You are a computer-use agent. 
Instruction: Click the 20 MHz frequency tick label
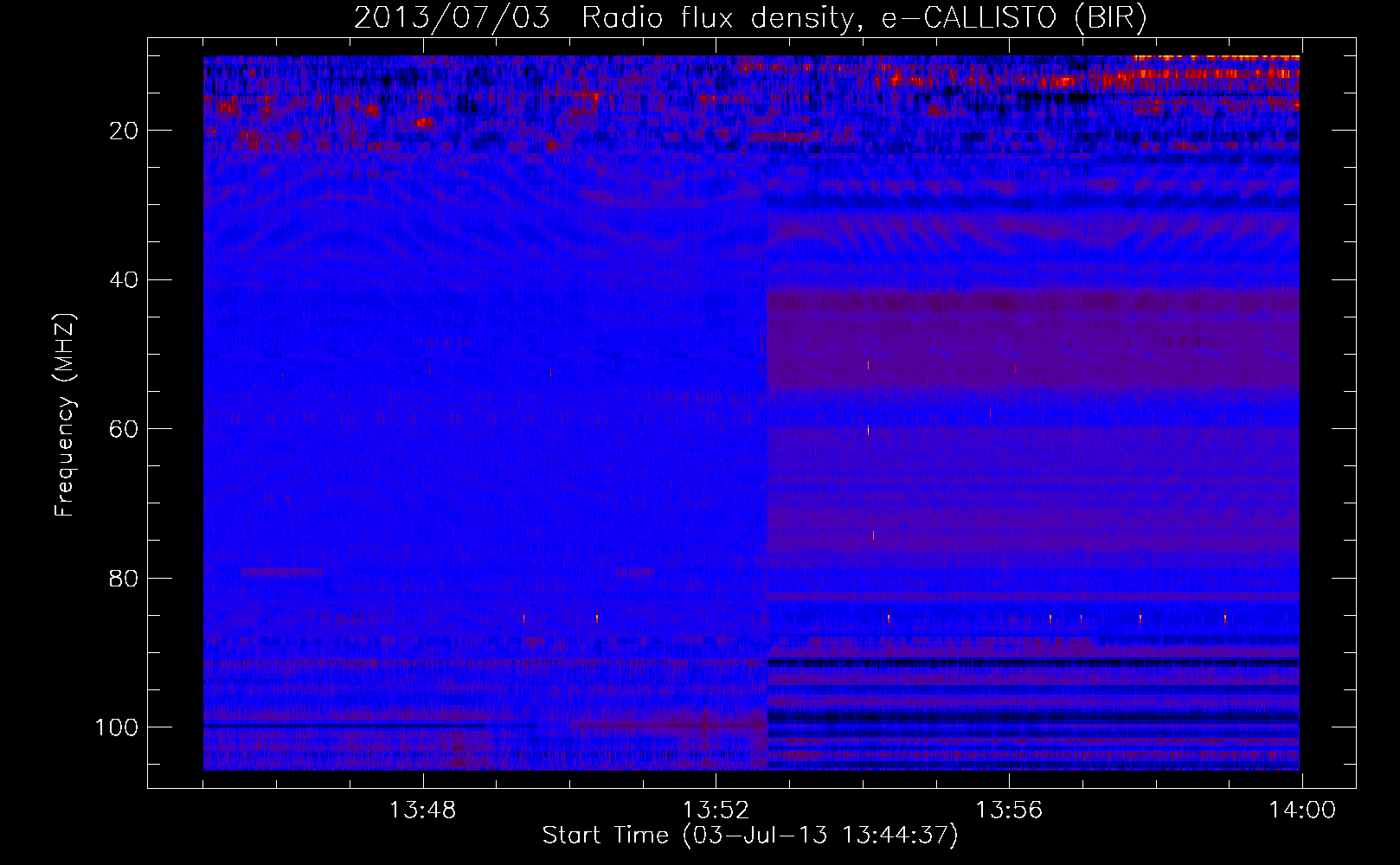point(125,131)
